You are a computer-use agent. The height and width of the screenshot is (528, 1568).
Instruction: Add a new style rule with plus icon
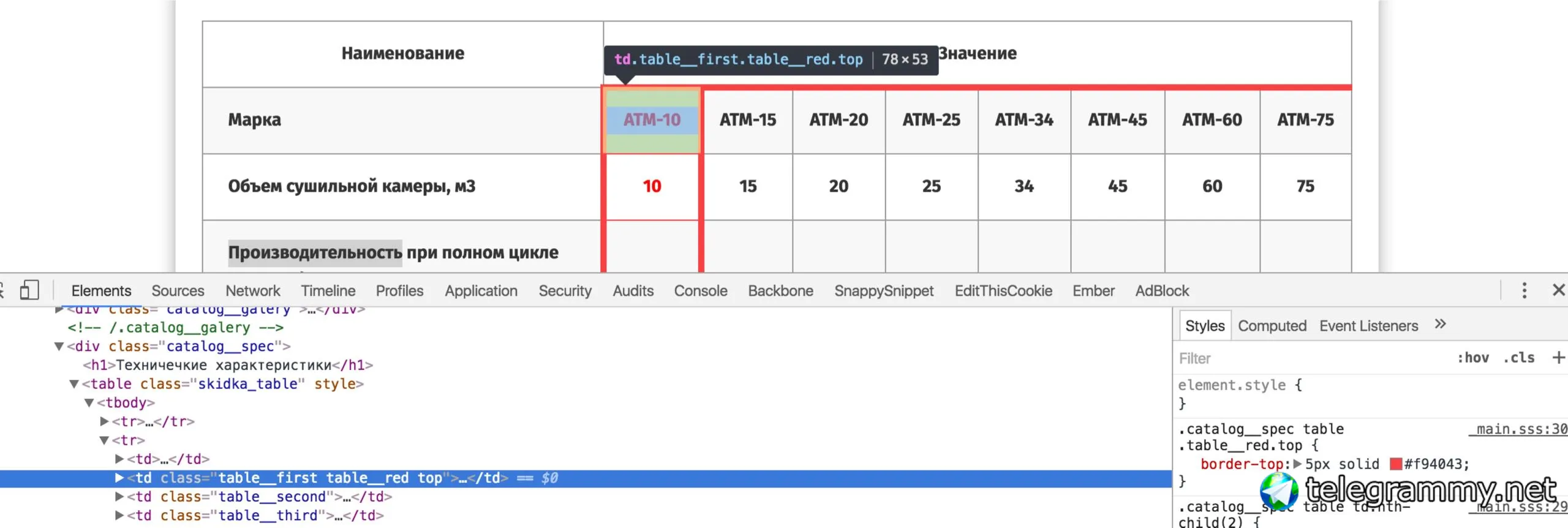coord(1558,358)
